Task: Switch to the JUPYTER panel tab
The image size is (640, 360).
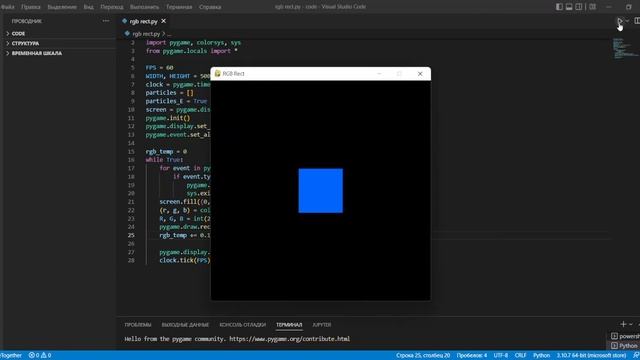Action: [x=322, y=325]
